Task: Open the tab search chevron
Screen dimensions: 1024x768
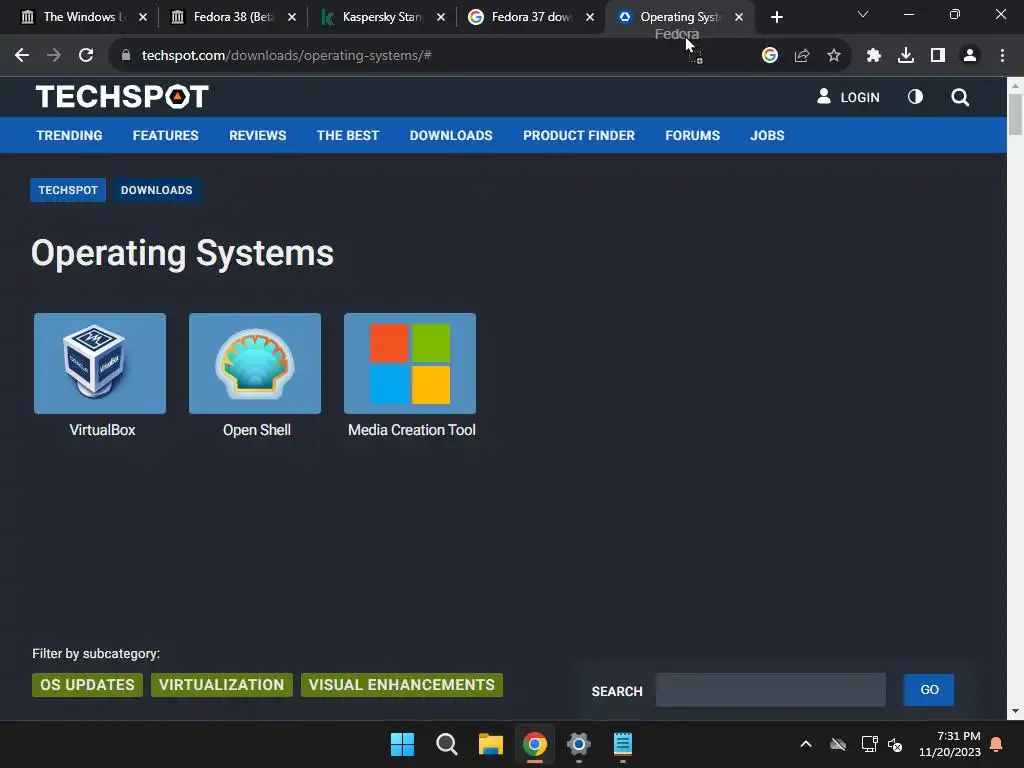Action: [863, 14]
